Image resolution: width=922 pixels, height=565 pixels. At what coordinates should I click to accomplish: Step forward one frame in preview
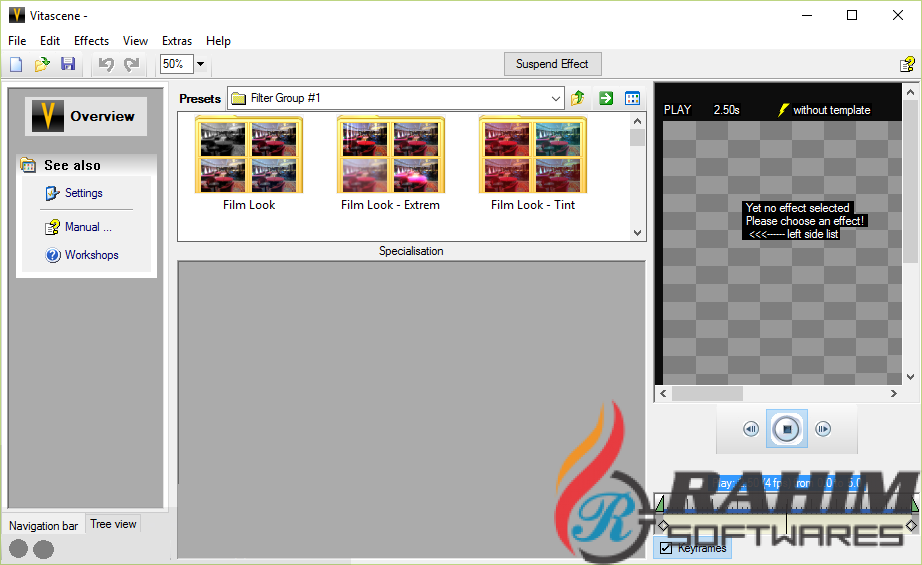pos(823,429)
